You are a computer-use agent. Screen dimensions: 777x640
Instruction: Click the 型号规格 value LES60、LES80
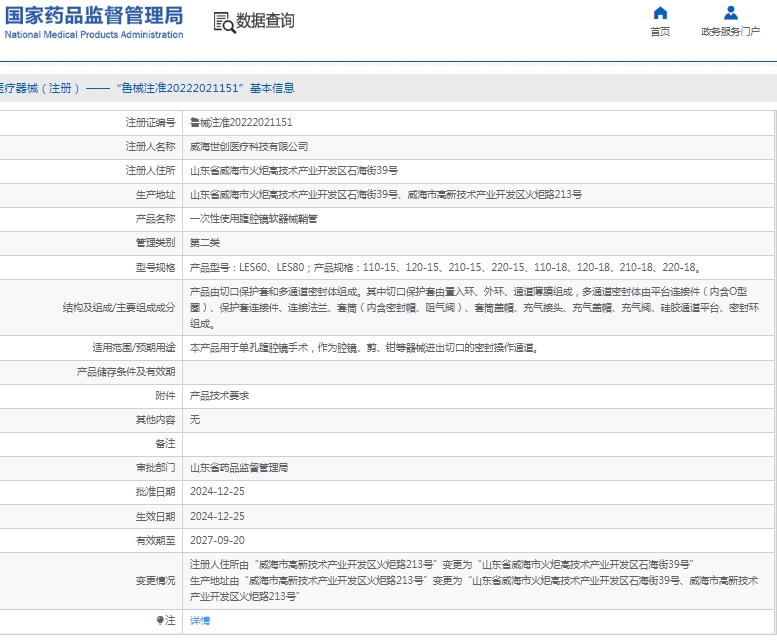tap(445, 267)
